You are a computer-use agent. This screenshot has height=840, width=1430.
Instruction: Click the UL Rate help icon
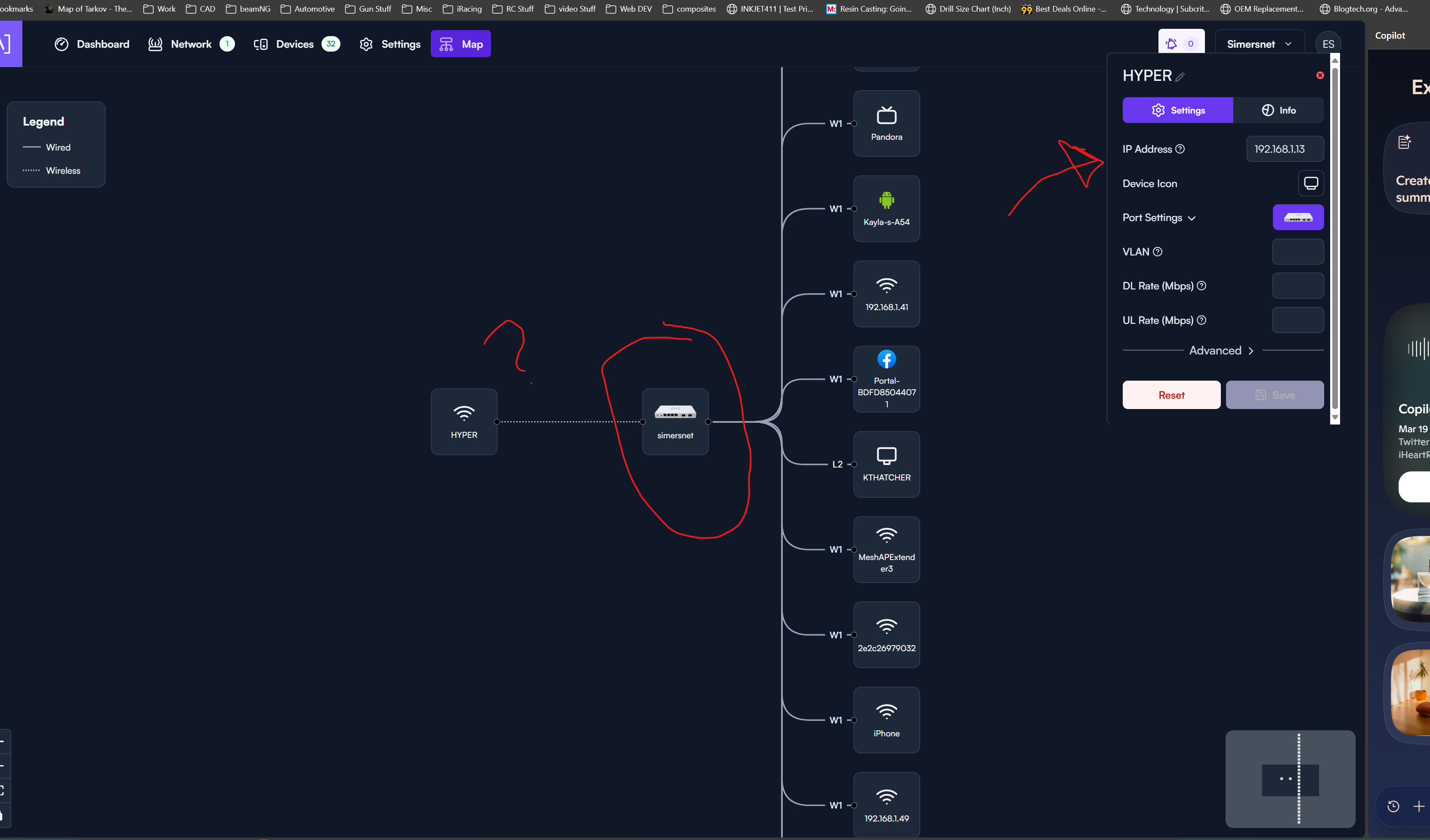tap(1201, 320)
